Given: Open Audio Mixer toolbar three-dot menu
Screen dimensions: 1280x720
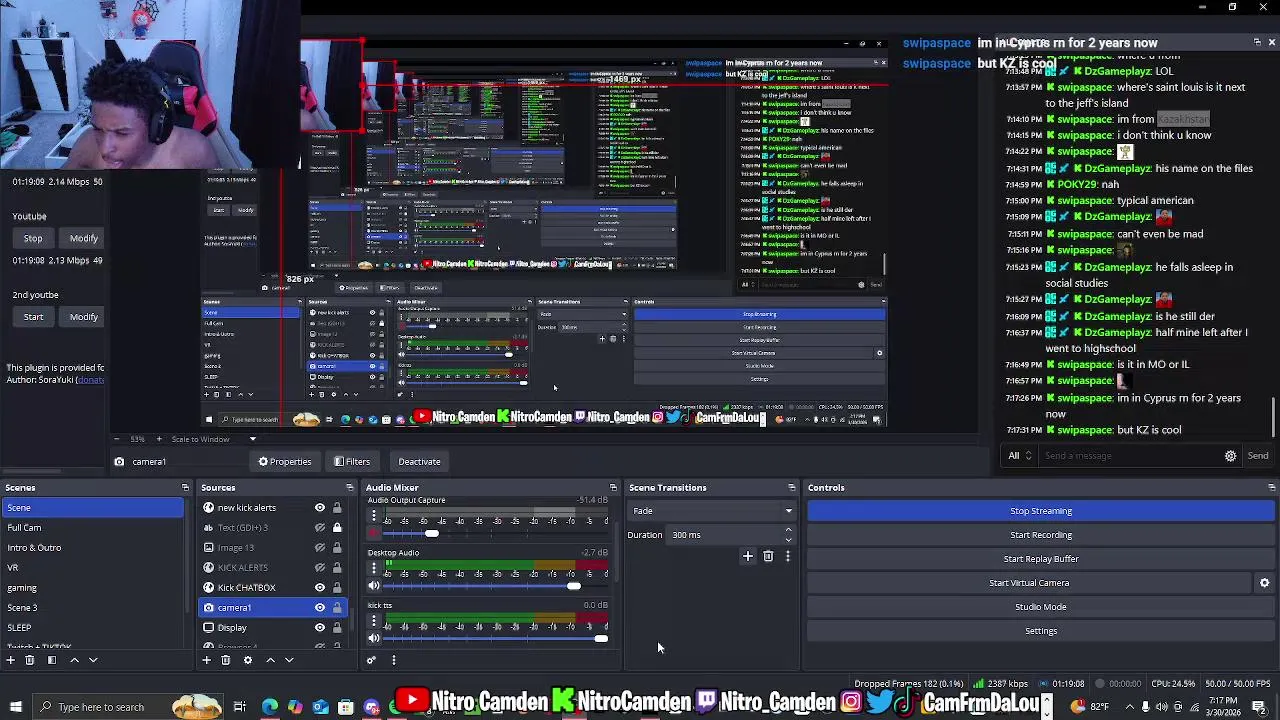Looking at the screenshot, I should [x=393, y=660].
